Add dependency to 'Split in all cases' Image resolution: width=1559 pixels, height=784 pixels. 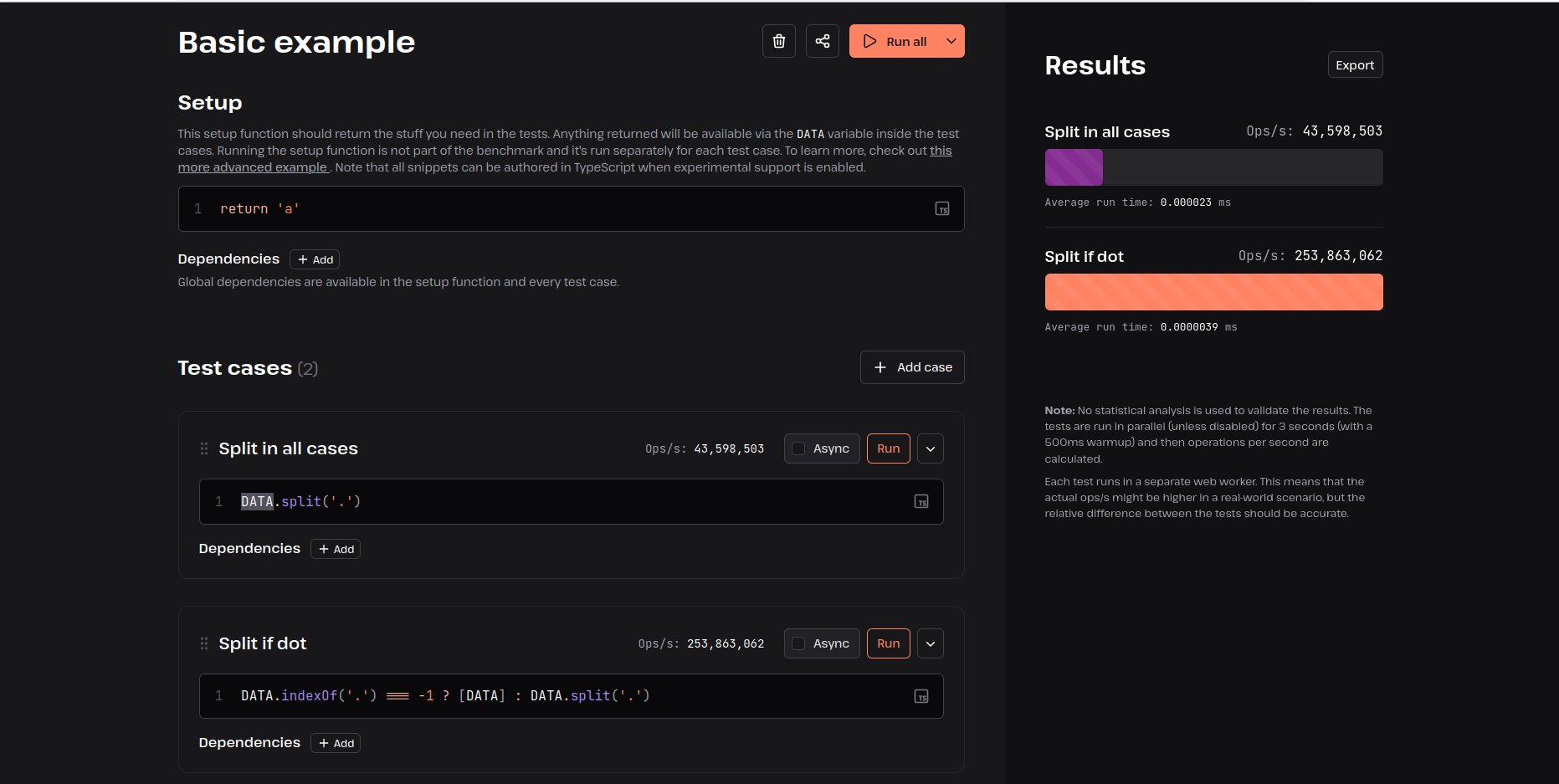click(336, 549)
